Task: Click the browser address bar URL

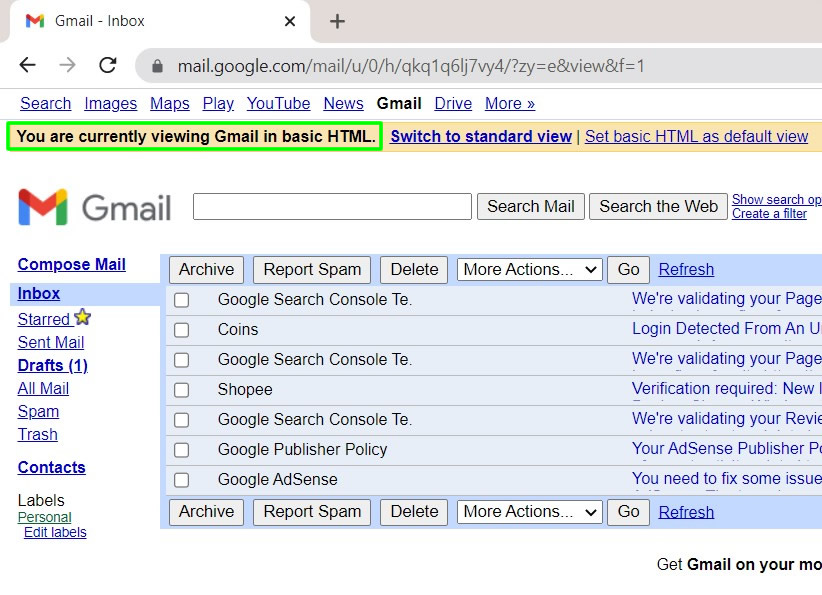Action: (410, 66)
